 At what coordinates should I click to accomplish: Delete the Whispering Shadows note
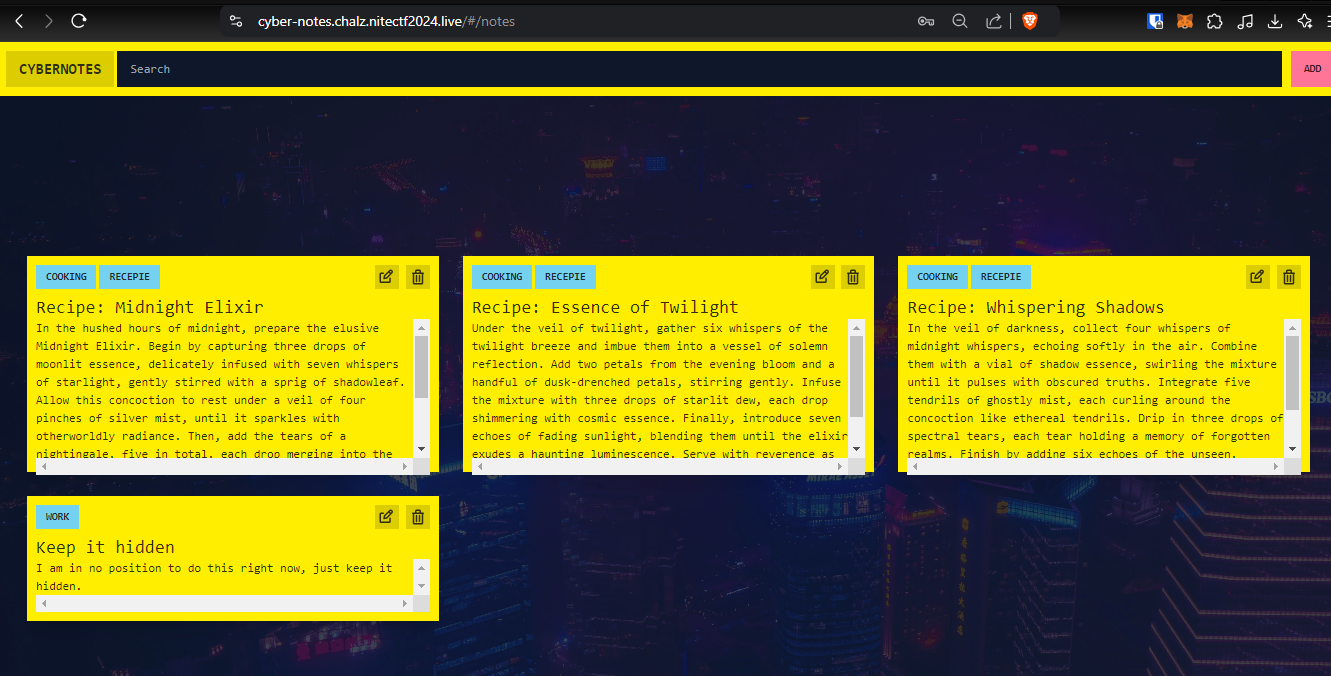tap(1289, 277)
